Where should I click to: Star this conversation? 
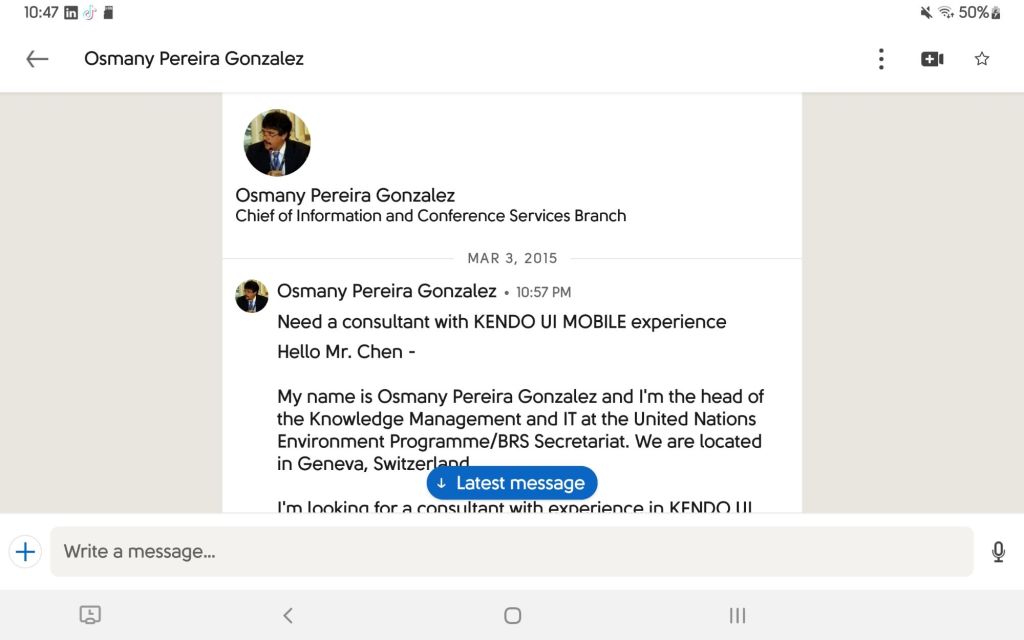point(982,59)
